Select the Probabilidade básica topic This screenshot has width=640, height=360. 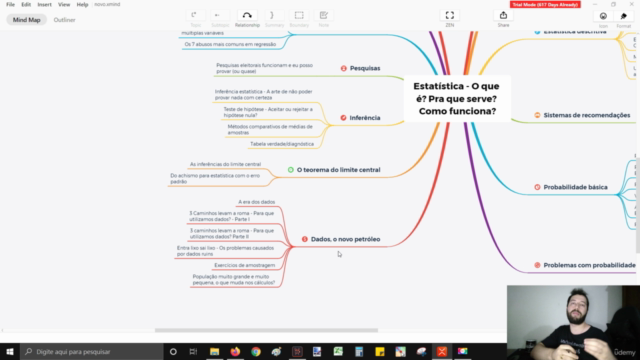tap(575, 187)
